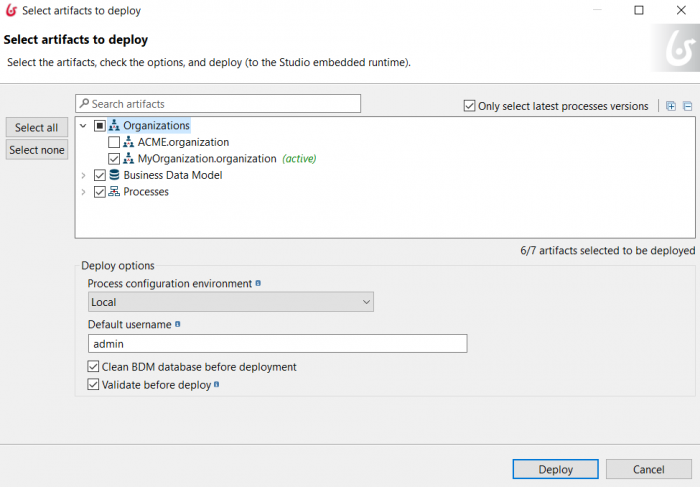This screenshot has height=487, width=700.
Task: Click the ACME.organization file icon
Action: click(x=129, y=142)
